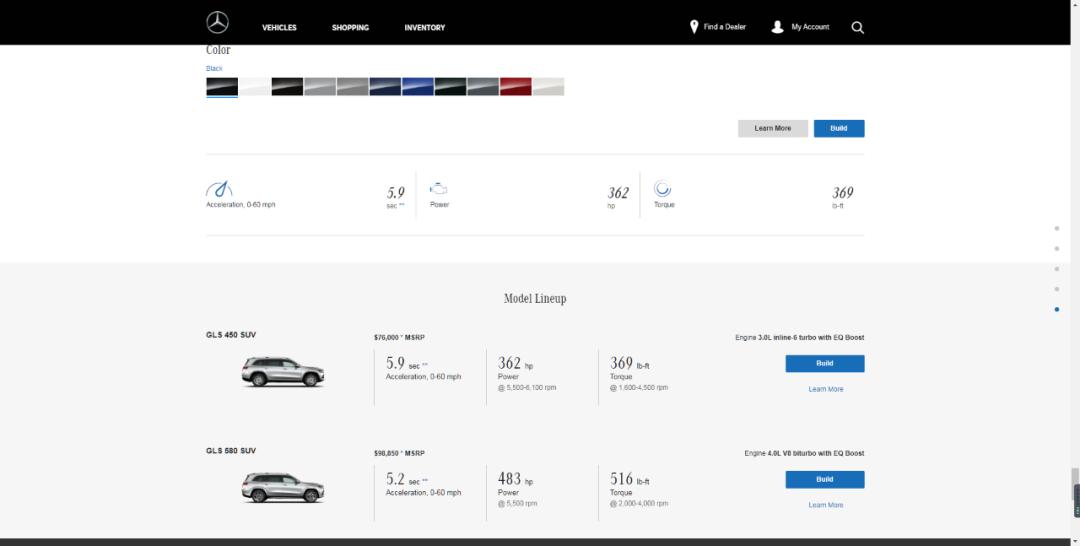Click the engine power icon
This screenshot has height=546, width=1080.
(x=438, y=188)
